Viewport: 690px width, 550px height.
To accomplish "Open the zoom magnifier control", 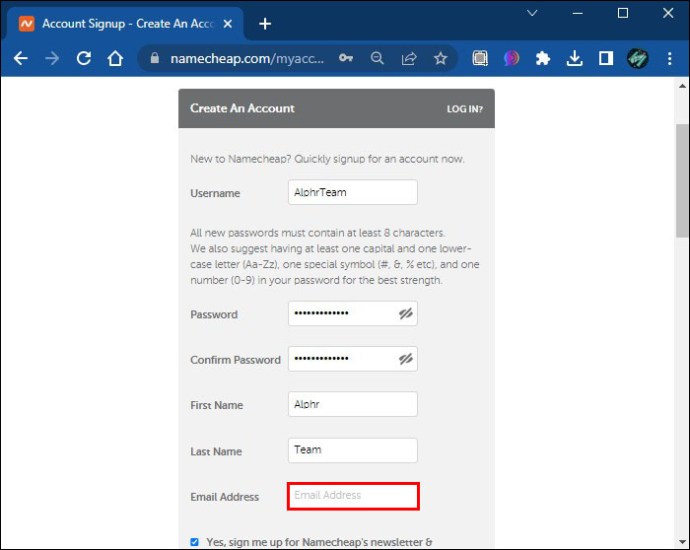I will click(377, 58).
